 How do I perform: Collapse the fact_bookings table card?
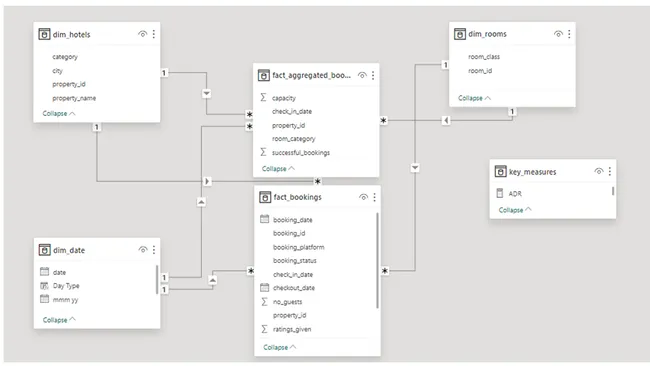280,347
